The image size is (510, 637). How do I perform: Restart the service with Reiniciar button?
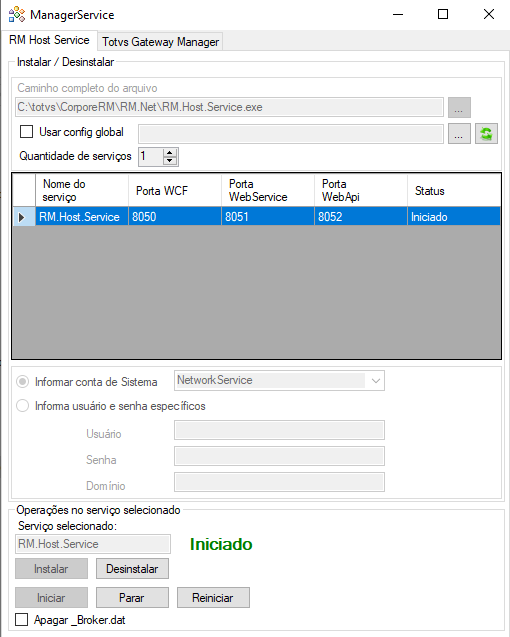click(x=213, y=598)
